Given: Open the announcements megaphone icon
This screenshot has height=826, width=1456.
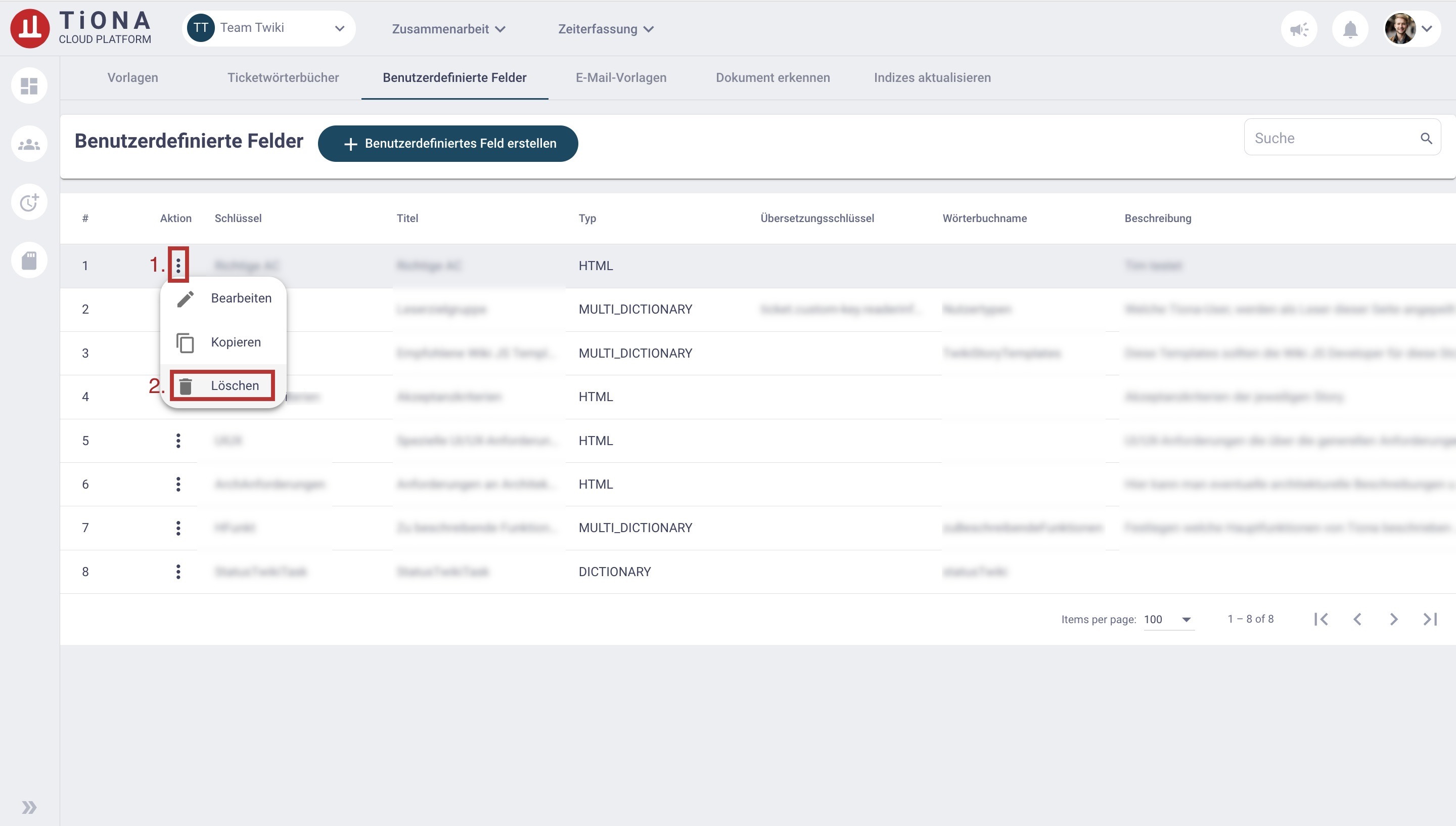Looking at the screenshot, I should coord(1298,29).
